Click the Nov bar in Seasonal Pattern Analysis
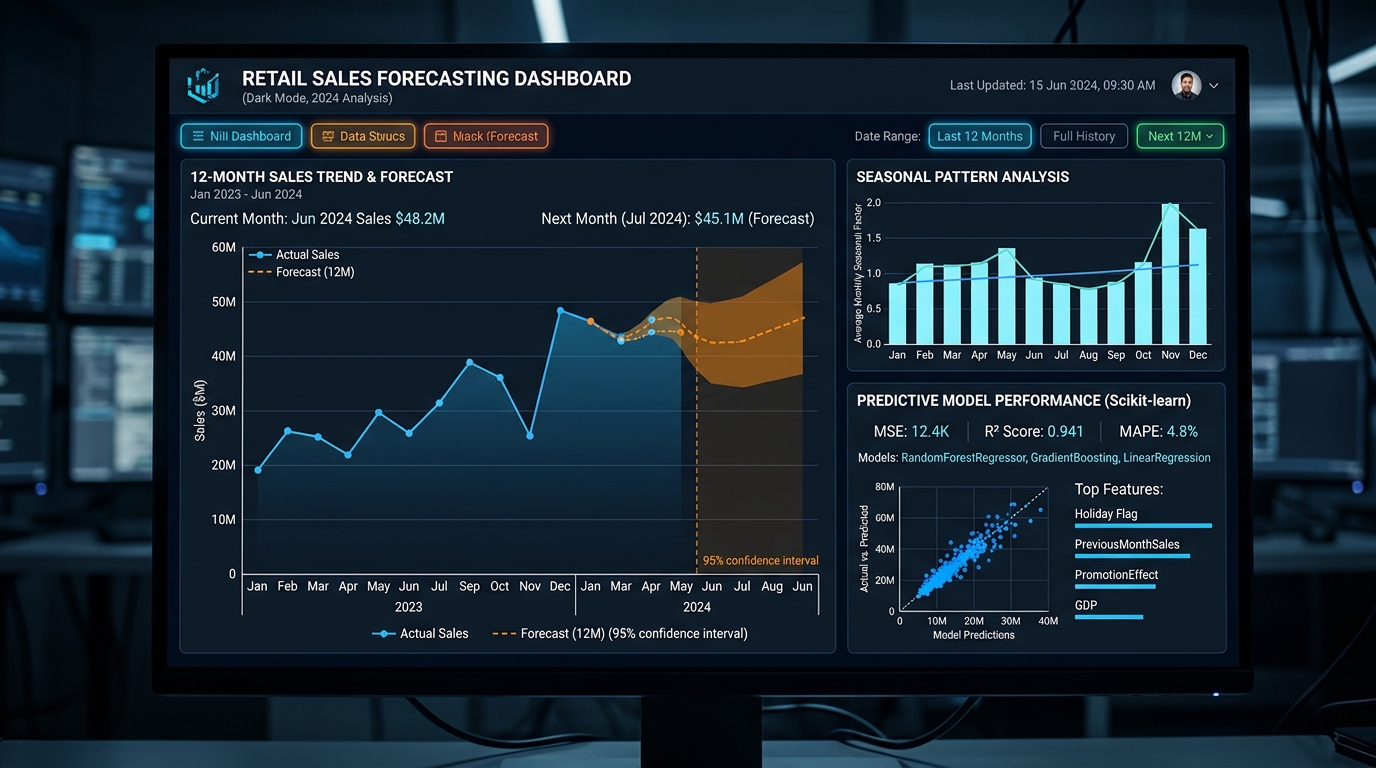Screen dimensions: 1376x768 pyautogui.click(x=1170, y=274)
